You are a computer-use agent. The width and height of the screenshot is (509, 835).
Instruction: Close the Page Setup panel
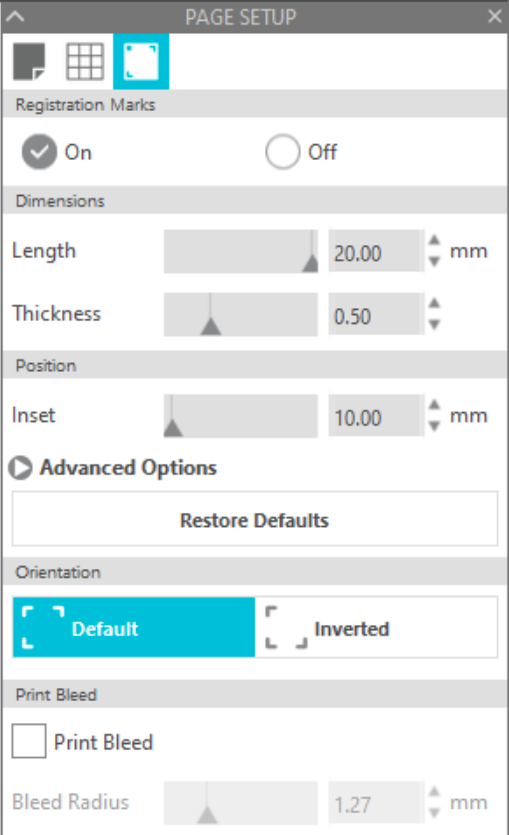[x=495, y=17]
